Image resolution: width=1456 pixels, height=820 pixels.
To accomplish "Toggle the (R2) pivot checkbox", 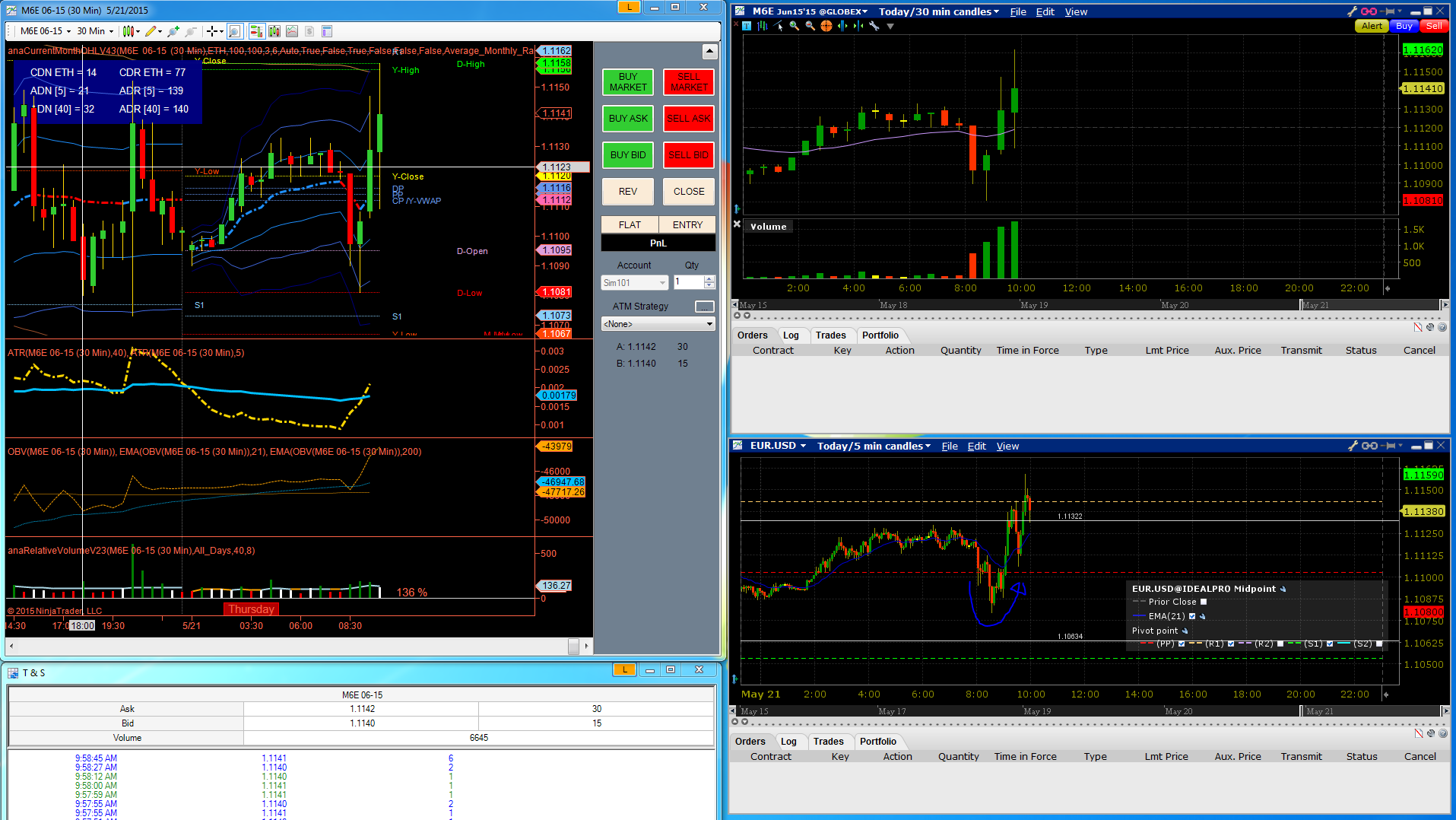I will pos(1280,644).
